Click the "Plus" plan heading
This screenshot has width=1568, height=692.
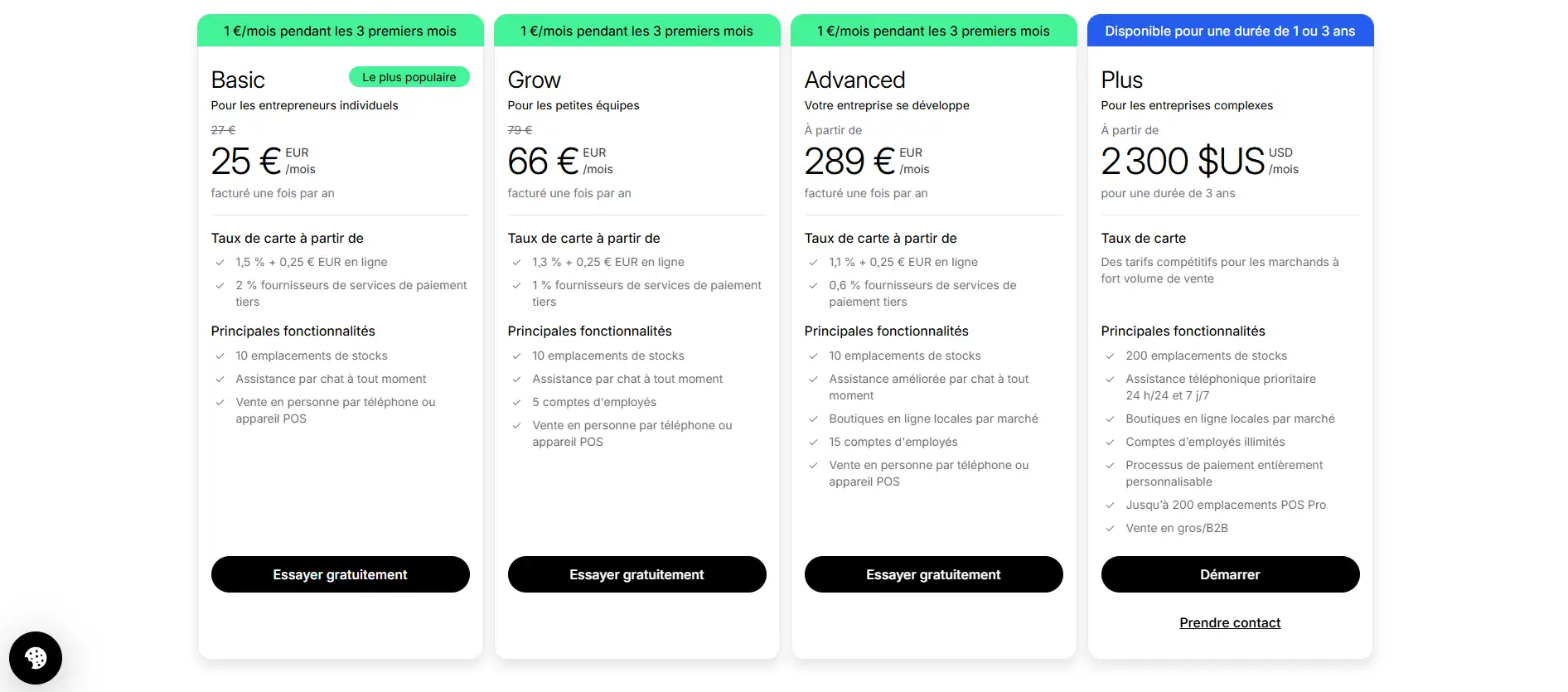(x=1121, y=80)
